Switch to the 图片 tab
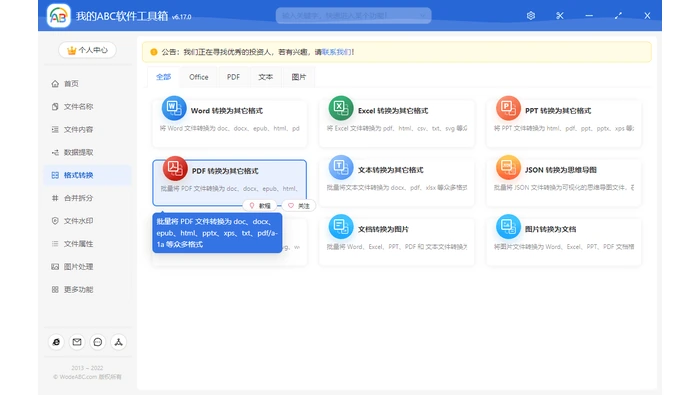The height and width of the screenshot is (395, 700). pyautogui.click(x=299, y=77)
